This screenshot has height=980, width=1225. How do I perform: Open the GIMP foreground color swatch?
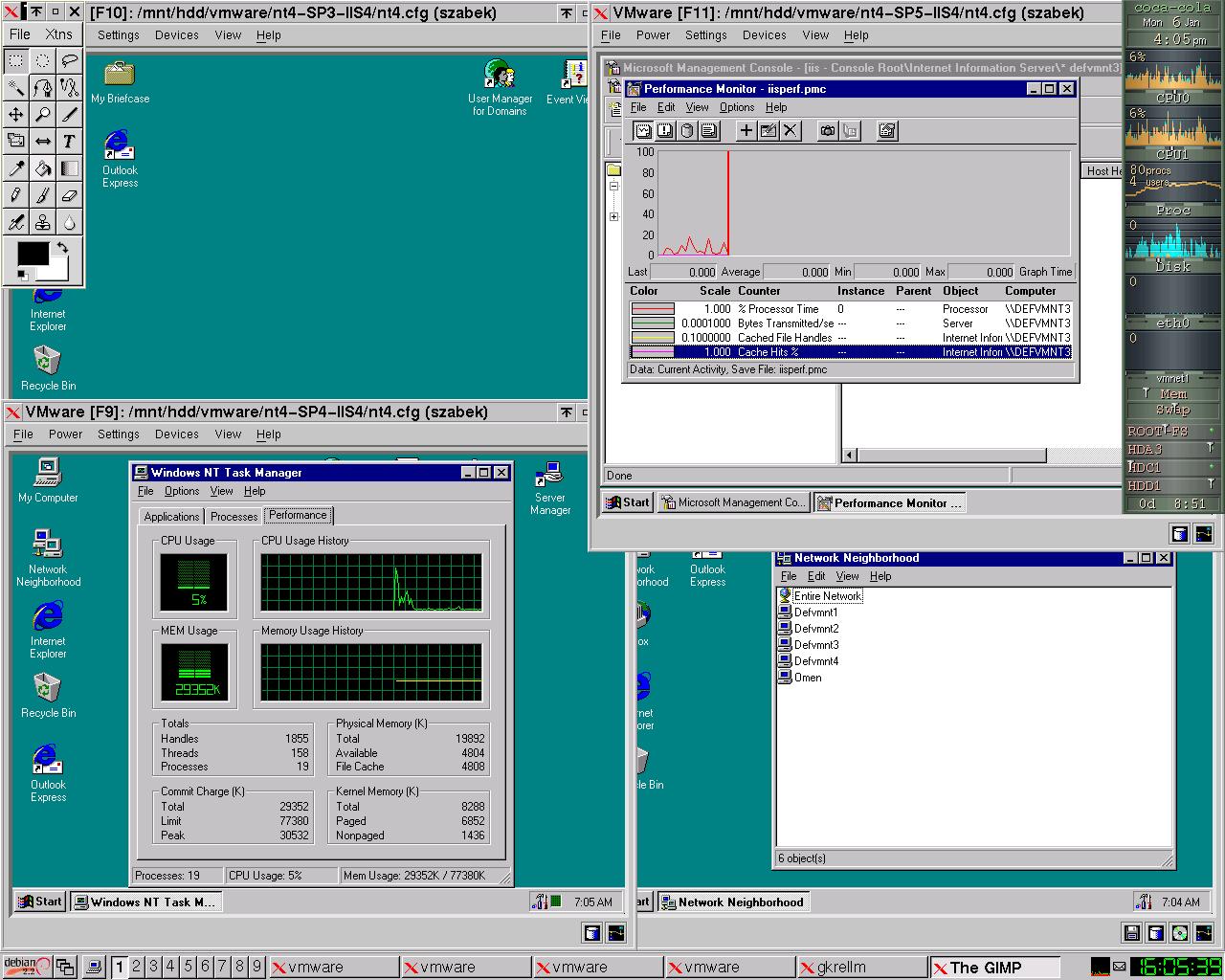pyautogui.click(x=33, y=253)
